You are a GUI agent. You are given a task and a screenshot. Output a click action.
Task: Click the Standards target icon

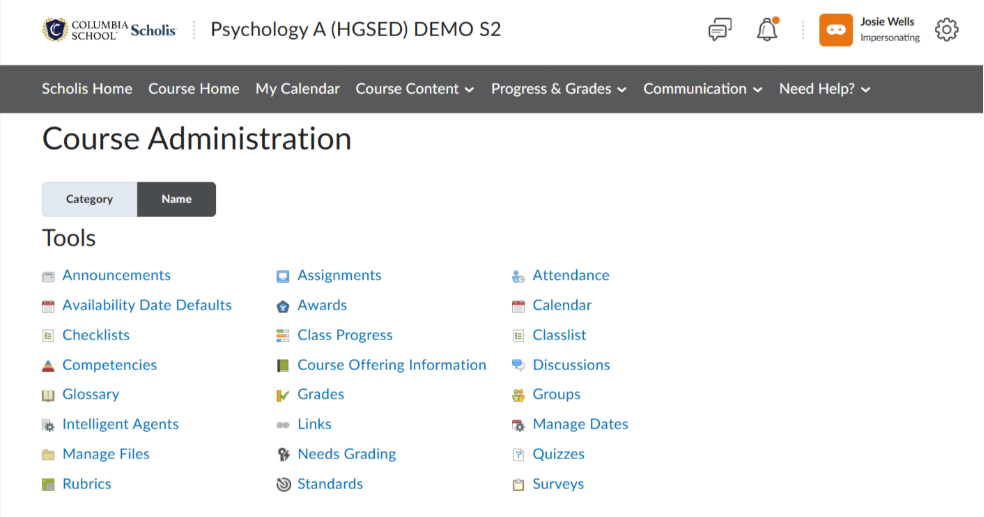point(284,484)
